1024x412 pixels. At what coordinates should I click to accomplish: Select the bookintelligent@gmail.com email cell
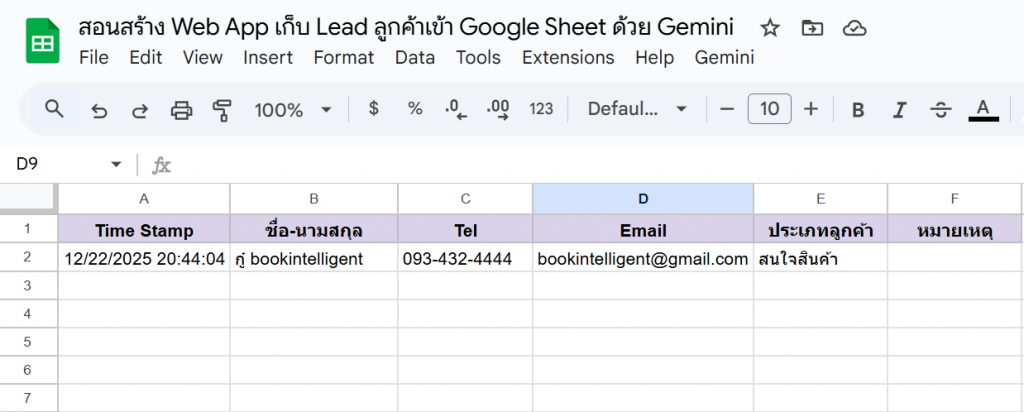point(642,259)
